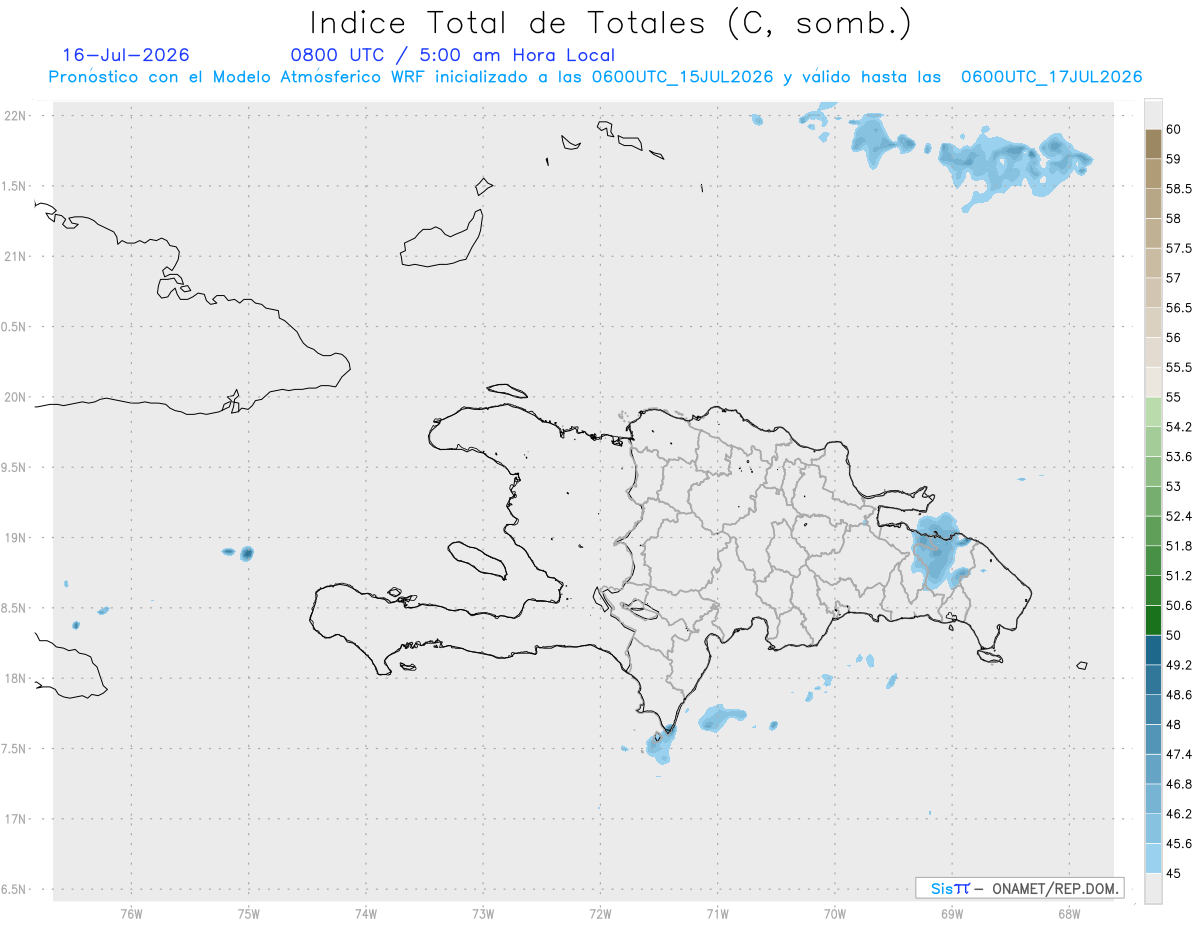
Task: Click the legend value "51.2"
Action: (x=1179, y=576)
